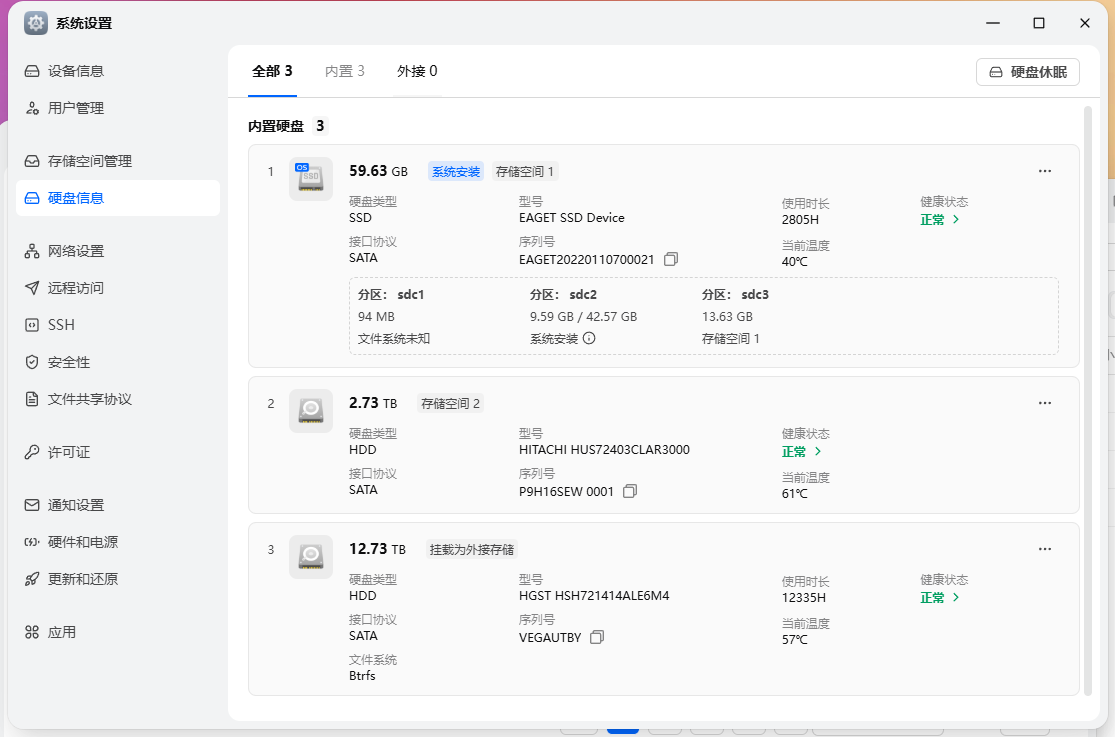Click the HDD icon of the HITACHI disk
This screenshot has height=737, width=1115.
click(x=311, y=411)
